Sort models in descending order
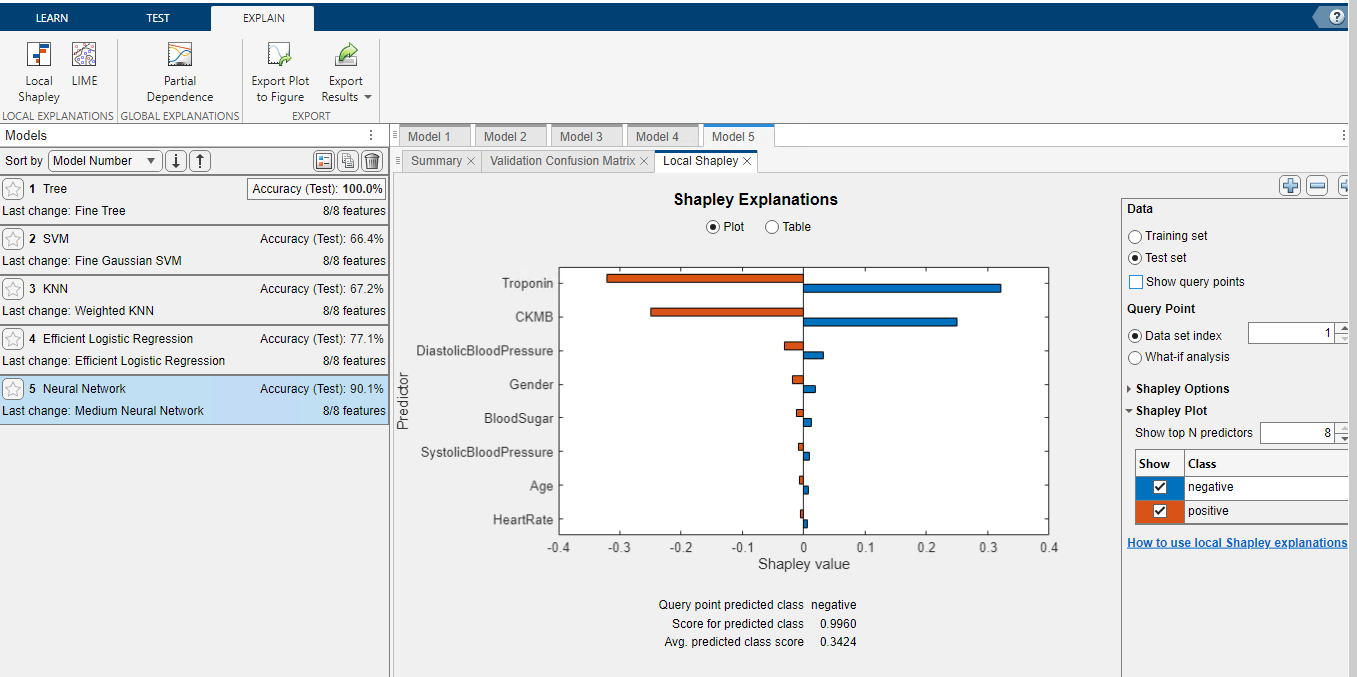This screenshot has width=1357, height=677. pyautogui.click(x=176, y=161)
